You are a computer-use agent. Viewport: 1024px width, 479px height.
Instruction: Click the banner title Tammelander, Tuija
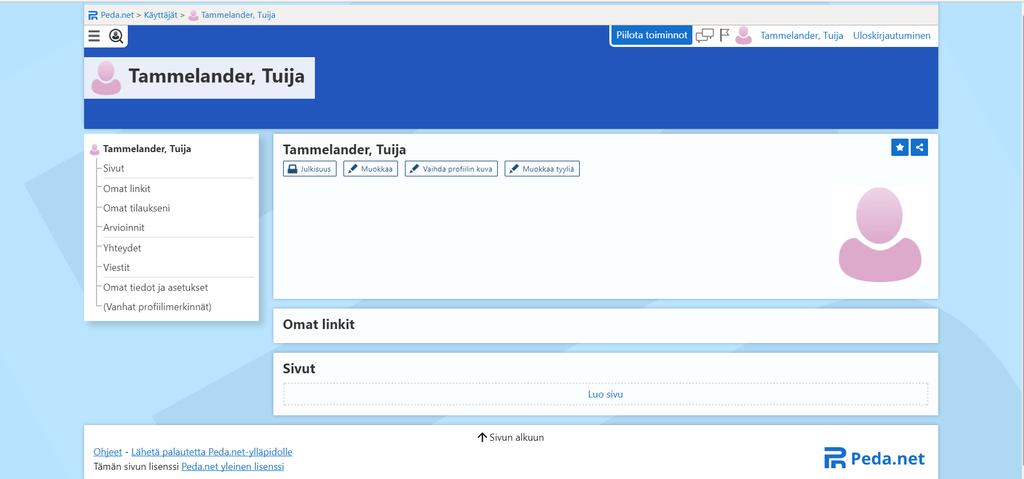[x=216, y=76]
